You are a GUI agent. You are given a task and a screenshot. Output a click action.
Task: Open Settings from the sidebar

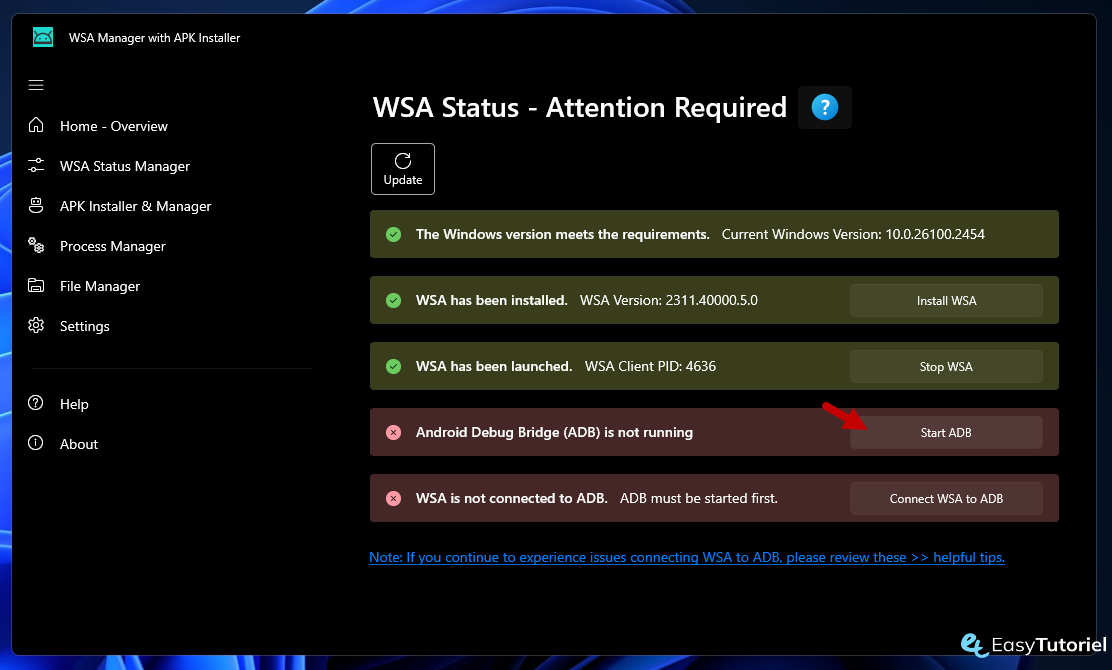coord(84,326)
